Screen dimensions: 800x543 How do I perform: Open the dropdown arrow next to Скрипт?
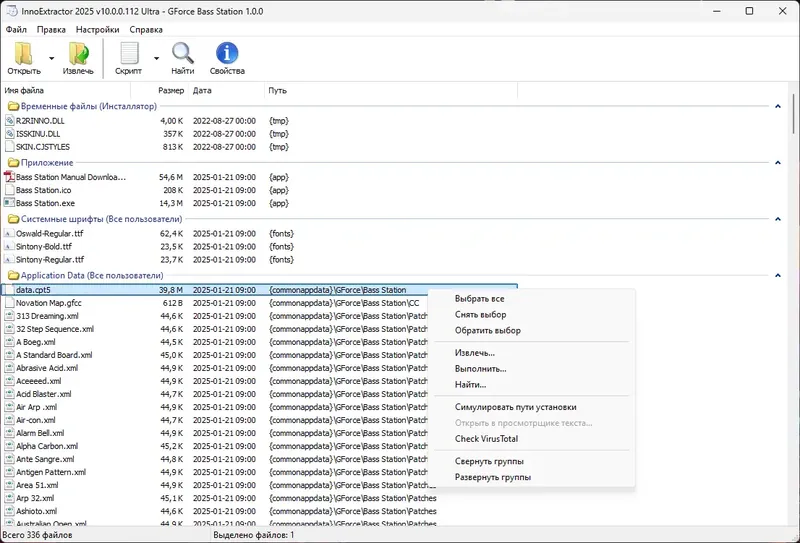coord(157,58)
